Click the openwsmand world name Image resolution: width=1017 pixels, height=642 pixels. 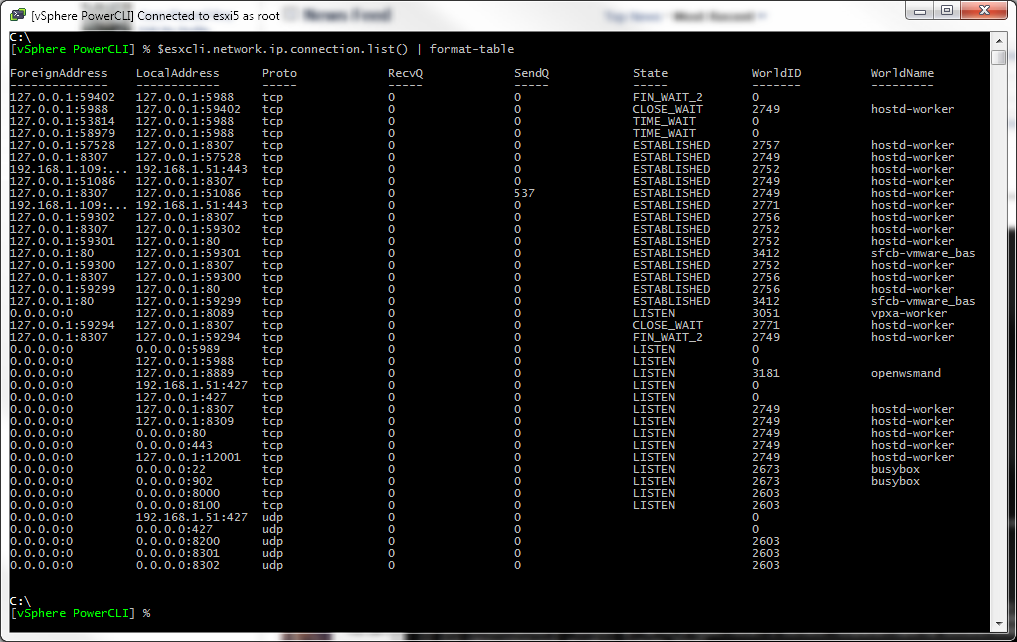pos(905,374)
